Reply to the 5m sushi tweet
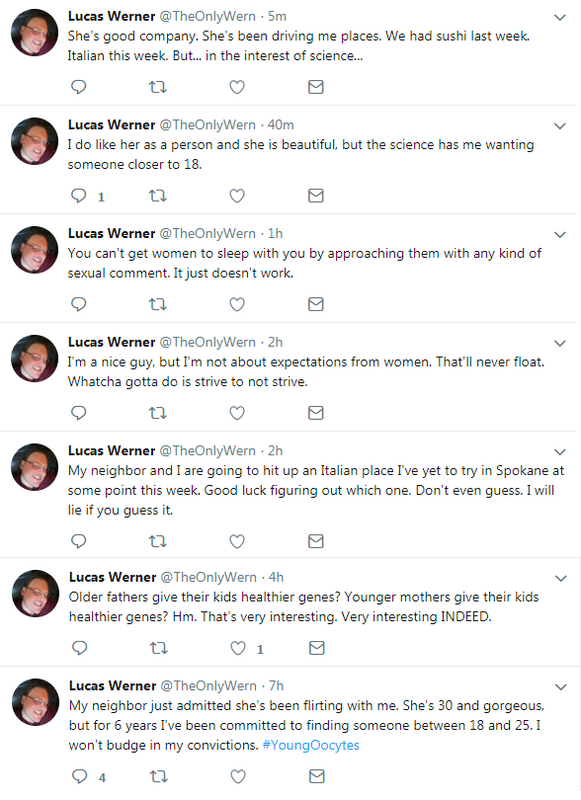Image resolution: width=581 pixels, height=800 pixels. [79, 87]
